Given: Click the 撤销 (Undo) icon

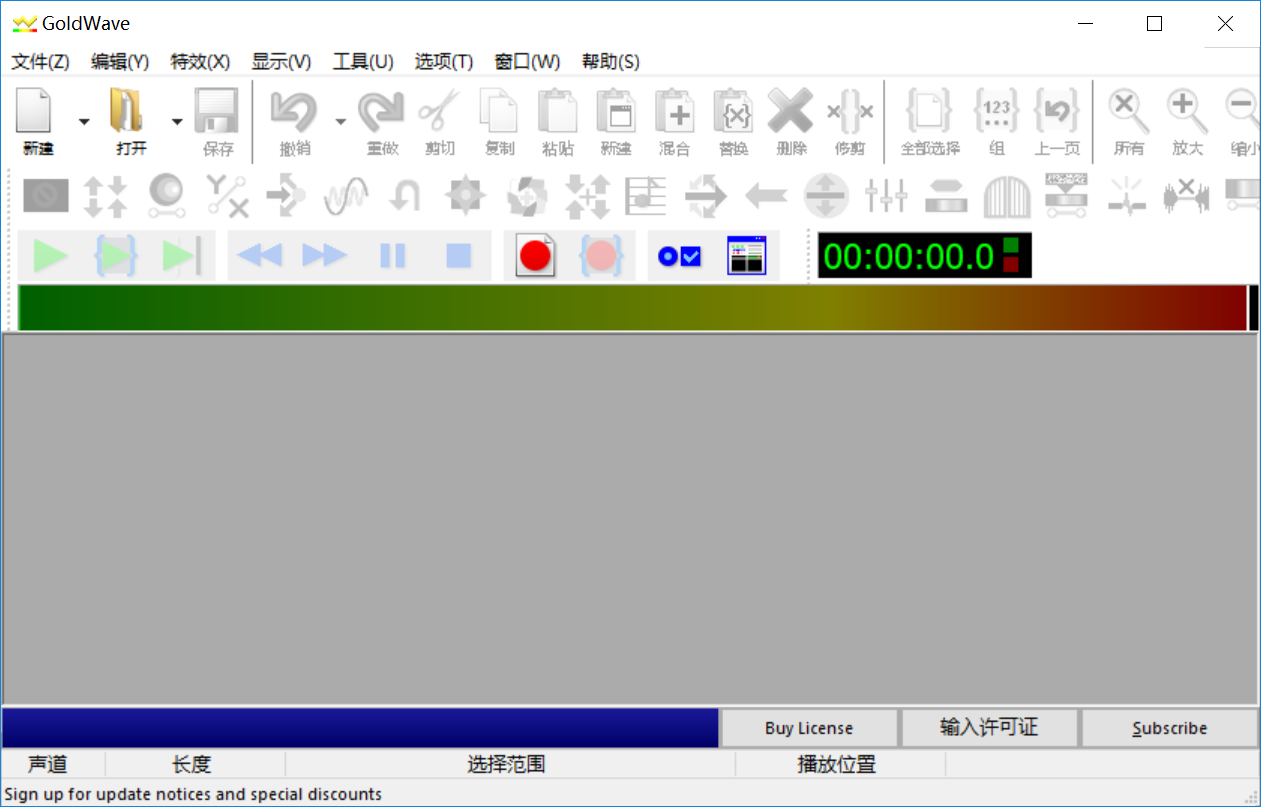Looking at the screenshot, I should [x=294, y=111].
